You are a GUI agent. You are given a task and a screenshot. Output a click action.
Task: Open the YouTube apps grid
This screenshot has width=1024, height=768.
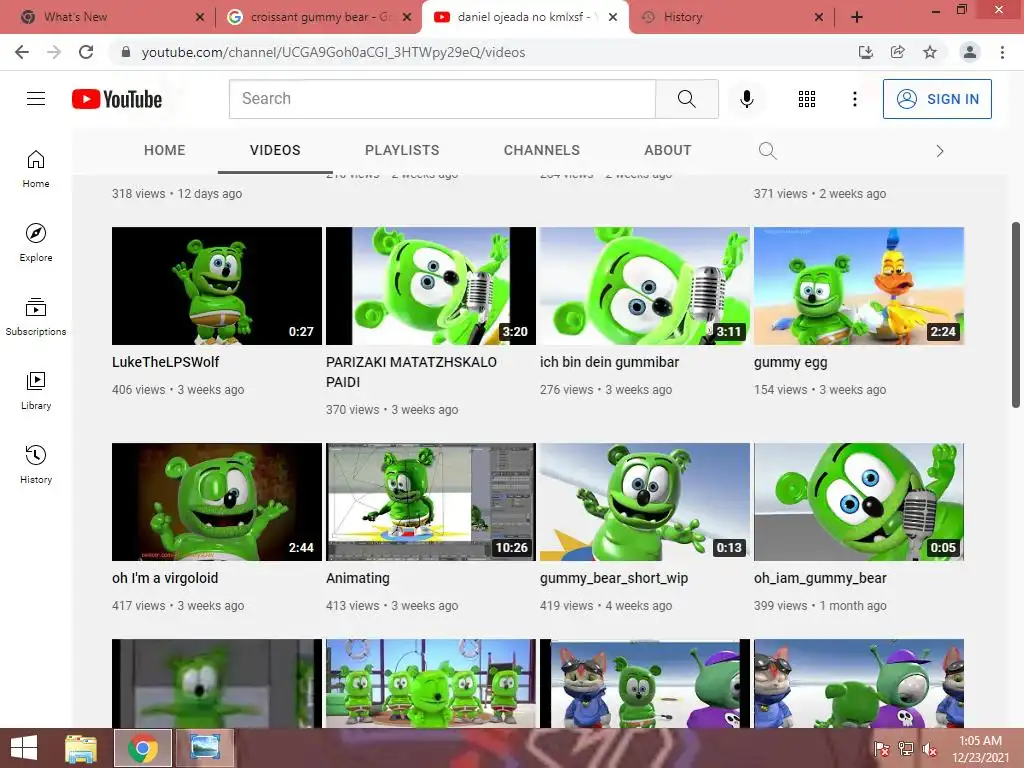click(807, 99)
